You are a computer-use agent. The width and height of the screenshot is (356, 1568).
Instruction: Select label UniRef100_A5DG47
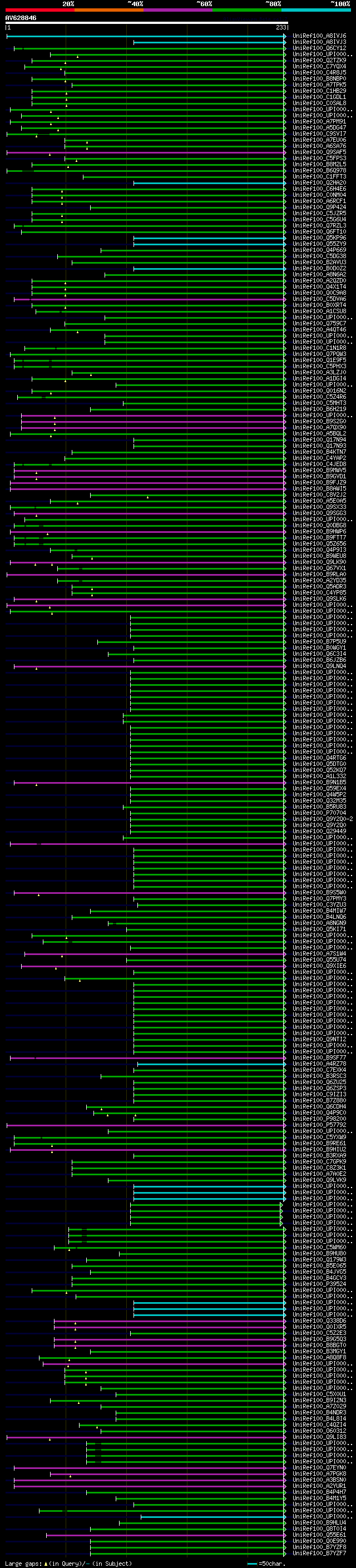[319, 128]
